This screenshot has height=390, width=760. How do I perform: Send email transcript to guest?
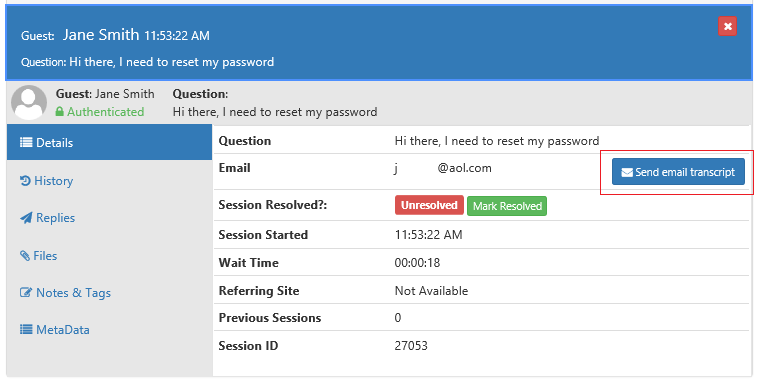tap(678, 172)
